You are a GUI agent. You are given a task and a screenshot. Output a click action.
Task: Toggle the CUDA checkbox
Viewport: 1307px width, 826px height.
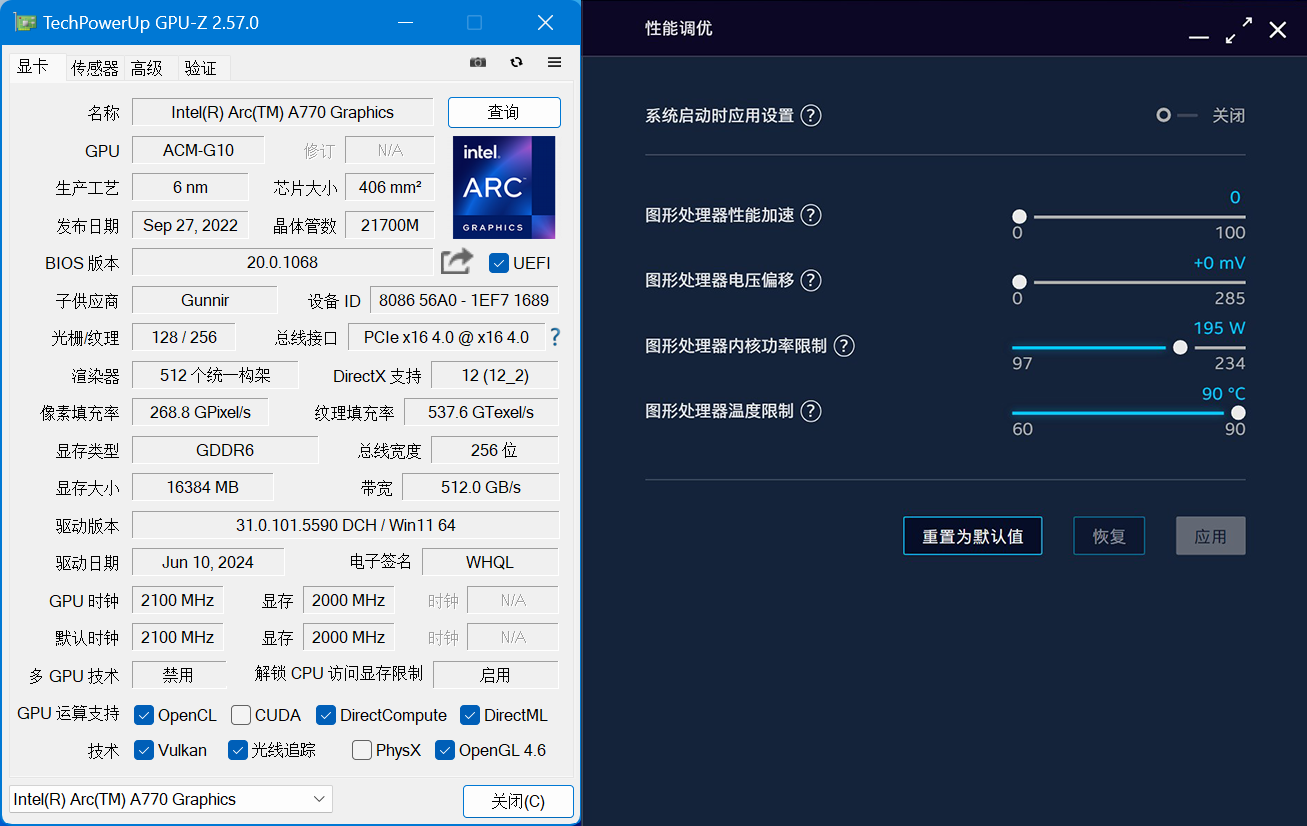(x=241, y=715)
